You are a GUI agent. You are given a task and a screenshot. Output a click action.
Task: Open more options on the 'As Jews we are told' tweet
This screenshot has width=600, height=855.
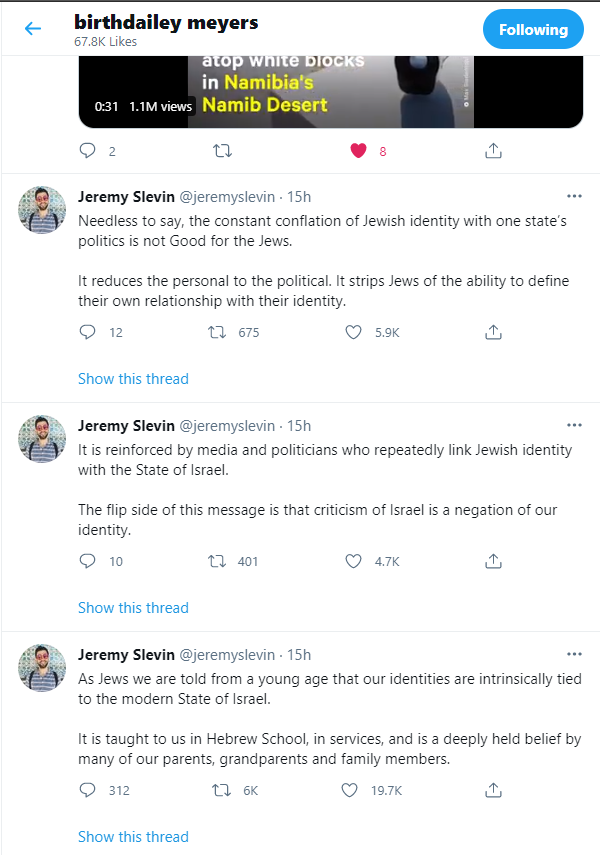click(x=574, y=654)
